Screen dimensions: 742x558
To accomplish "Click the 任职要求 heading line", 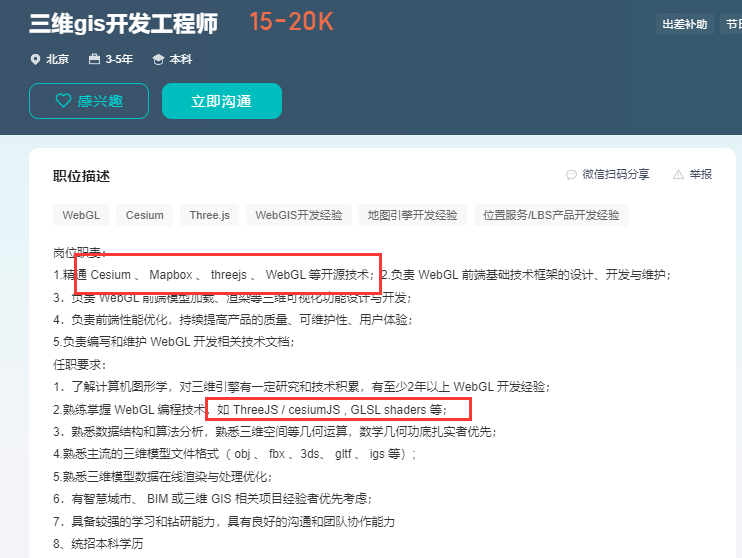I will pos(80,364).
